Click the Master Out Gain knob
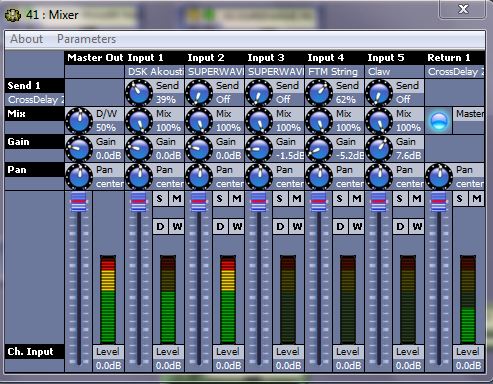This screenshot has height=384, width=493. click(79, 149)
